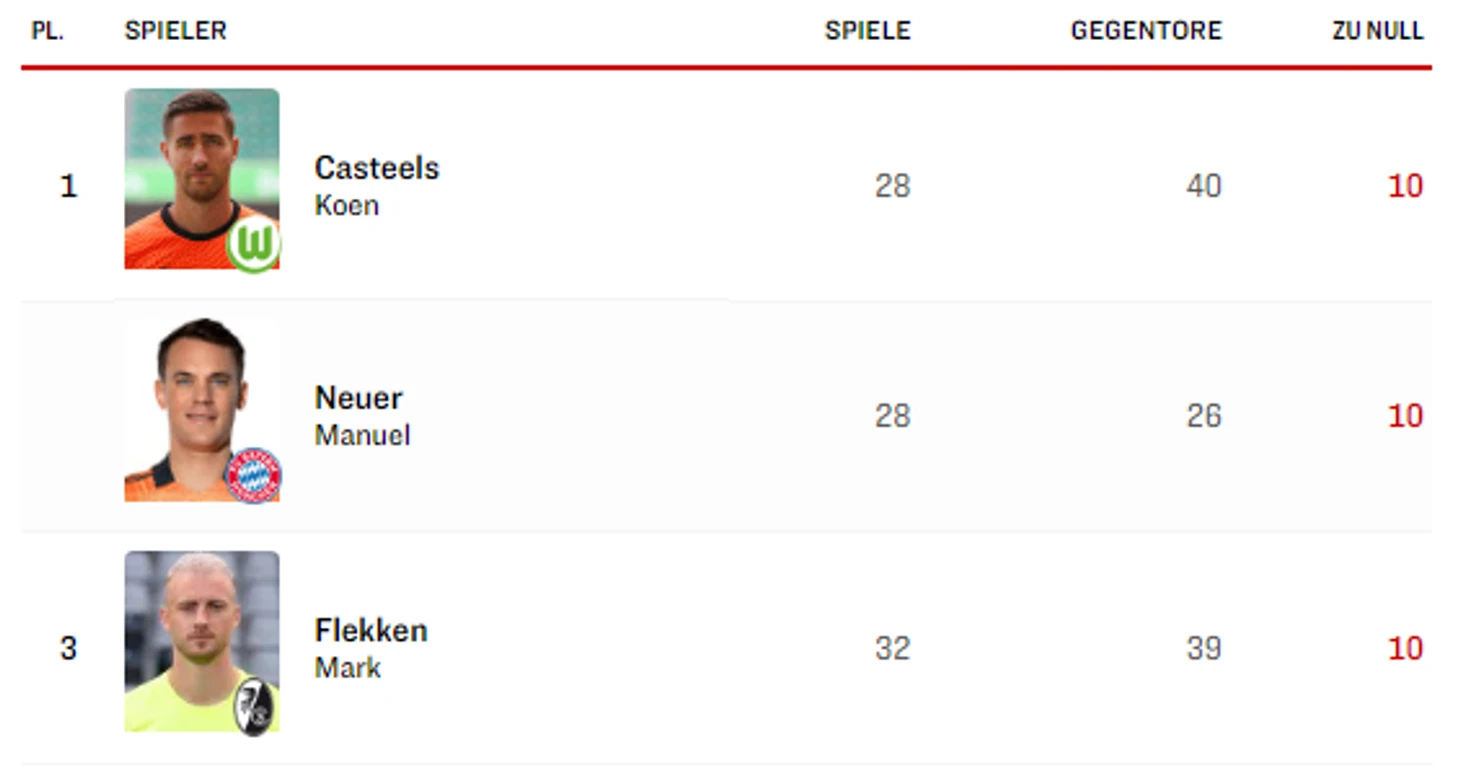
Task: Click rank number 3 in Flekken row
Action: tap(68, 648)
